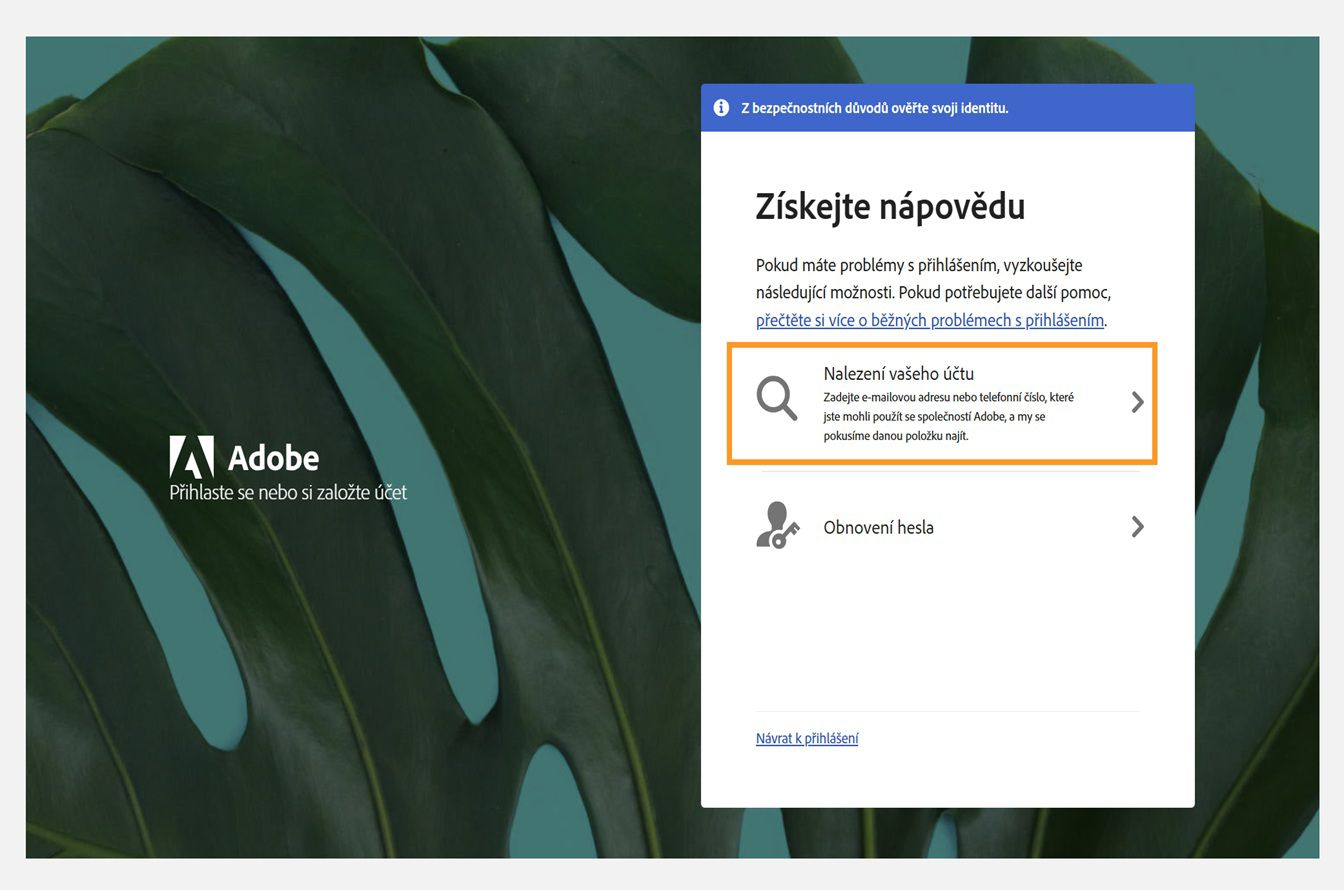Click the circled 'i' information symbol
The height and width of the screenshot is (890, 1344).
pyautogui.click(x=722, y=107)
